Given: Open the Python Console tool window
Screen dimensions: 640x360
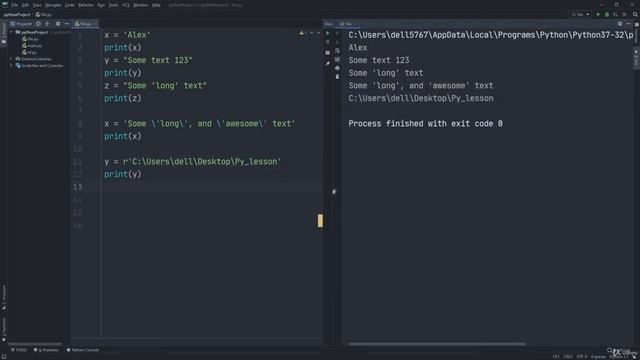Looking at the screenshot, I should [83, 350].
